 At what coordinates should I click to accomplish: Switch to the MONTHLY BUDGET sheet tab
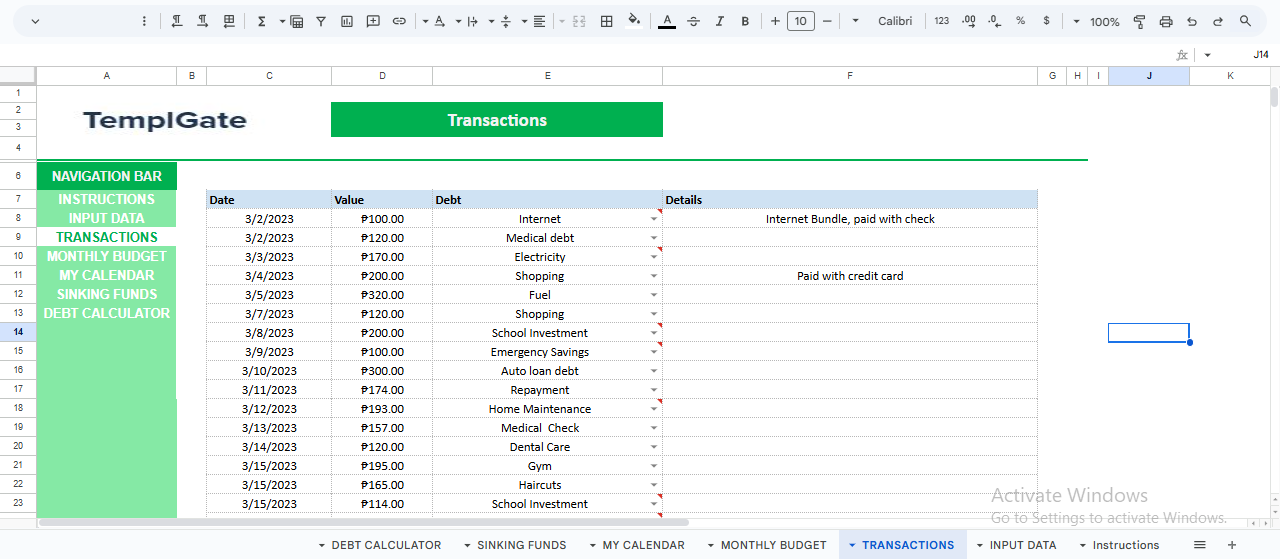(774, 545)
